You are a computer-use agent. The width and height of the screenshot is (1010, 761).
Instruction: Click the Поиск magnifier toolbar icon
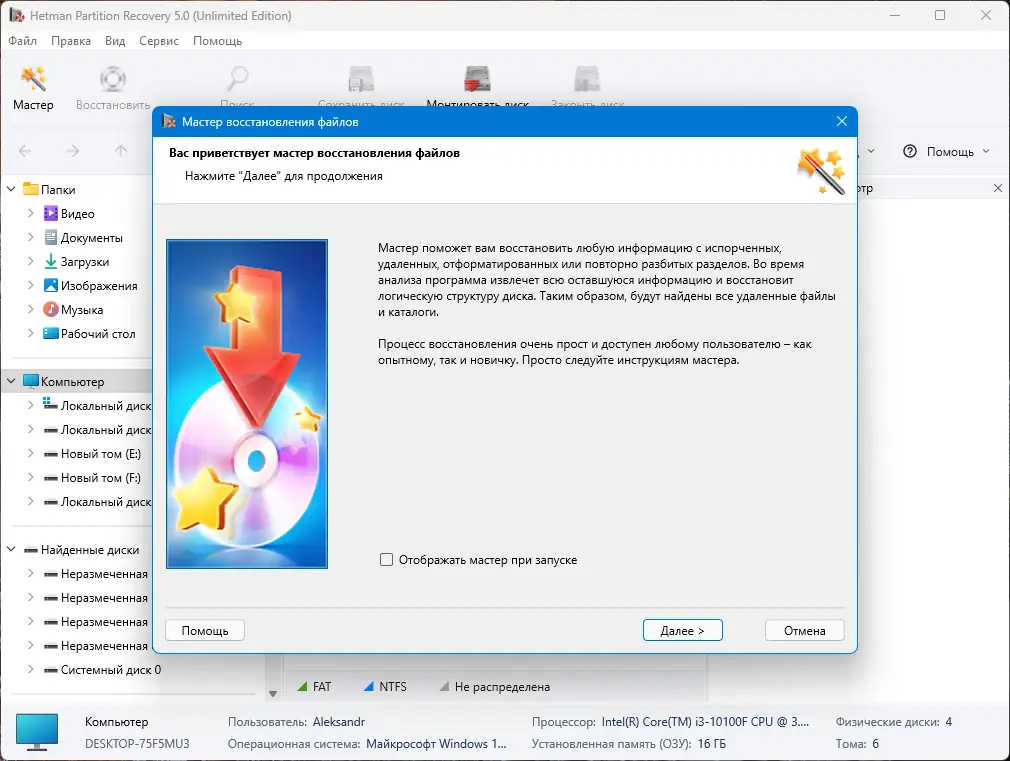(x=237, y=79)
